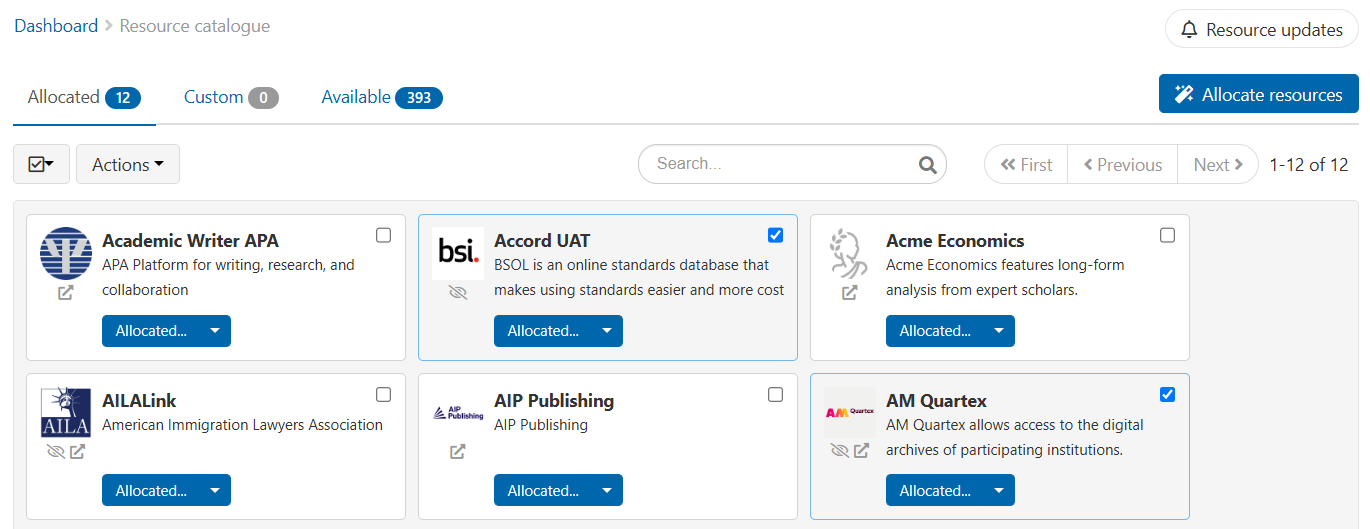Expand Allocated dropdown arrow for Acme Economics
The image size is (1370, 529).
tap(999, 331)
